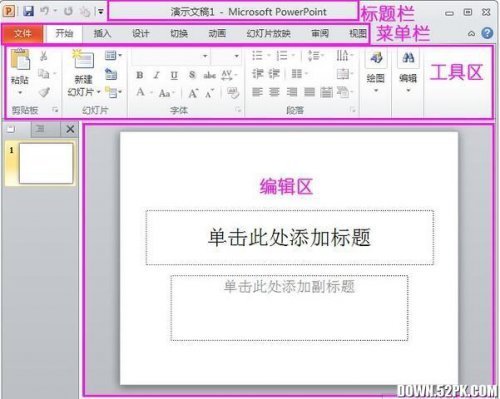Open the character spacing AV dropdown
The height and width of the screenshot is (399, 500).
pos(229,75)
